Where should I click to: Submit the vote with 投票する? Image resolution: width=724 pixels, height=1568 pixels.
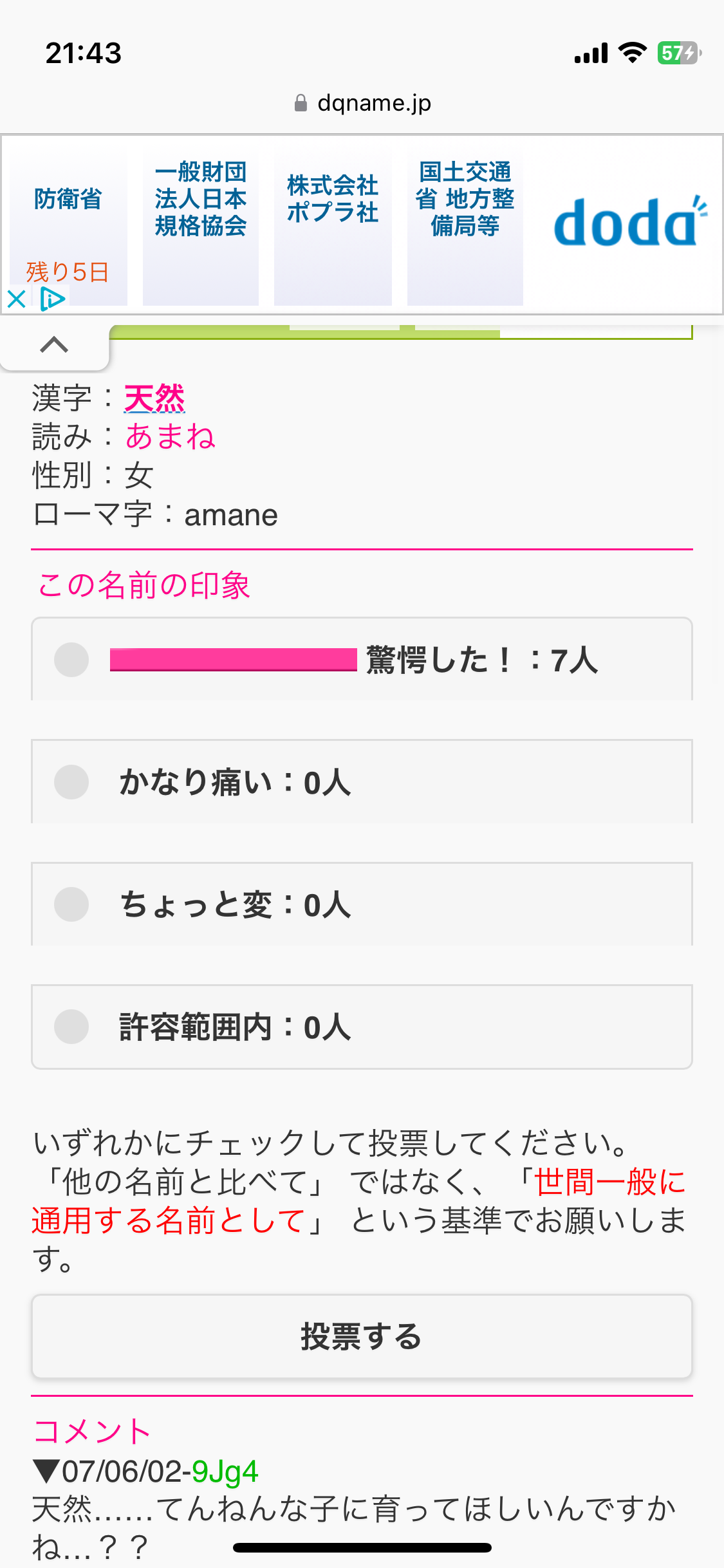[x=362, y=1336]
